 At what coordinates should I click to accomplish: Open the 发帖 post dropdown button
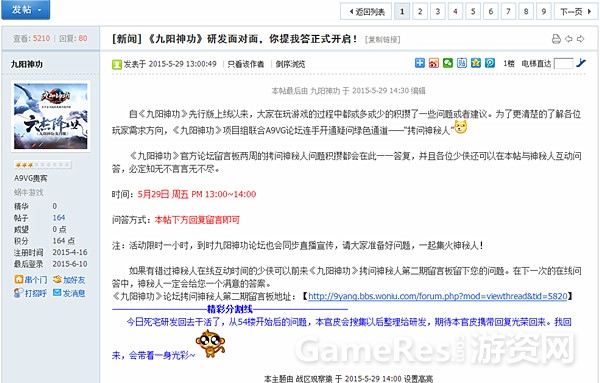pyautogui.click(x=26, y=10)
